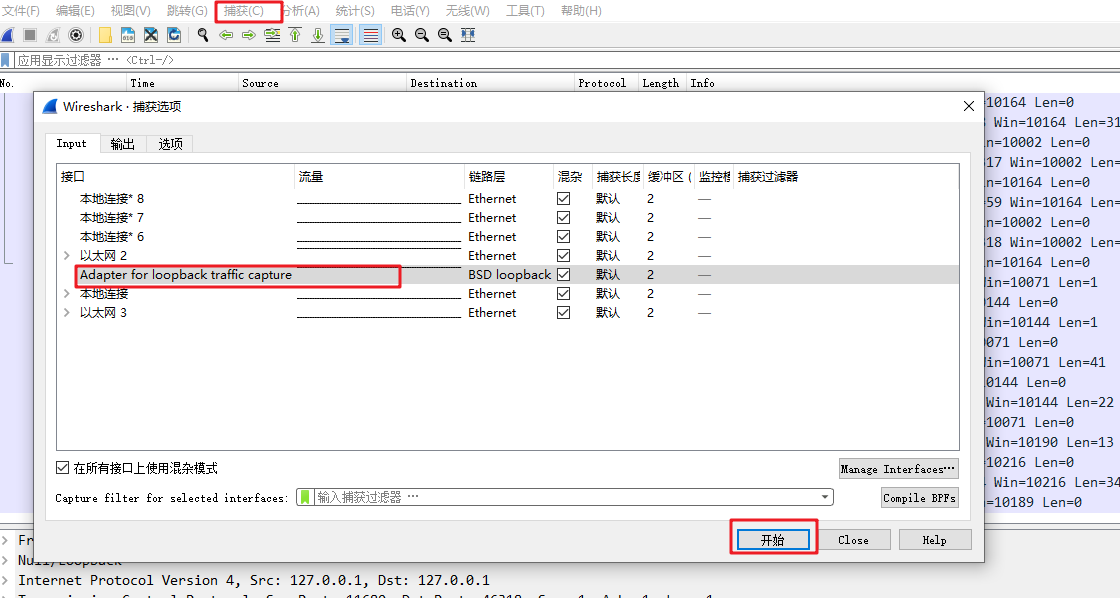Reload the capture file from the toolbar

pyautogui.click(x=174, y=35)
